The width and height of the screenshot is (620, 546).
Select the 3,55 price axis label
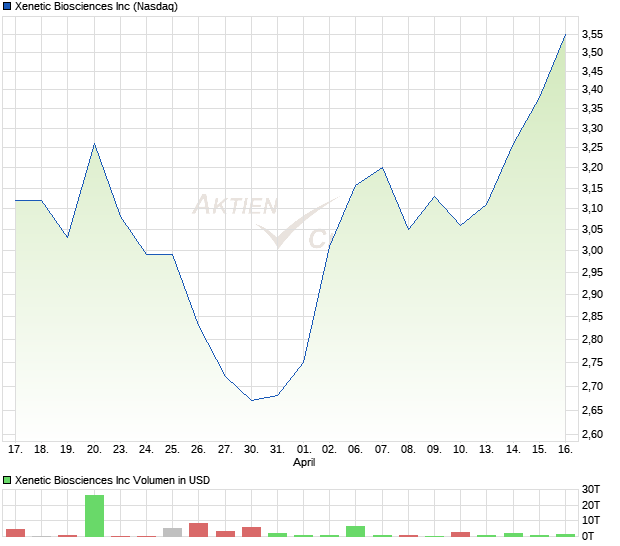(592, 34)
